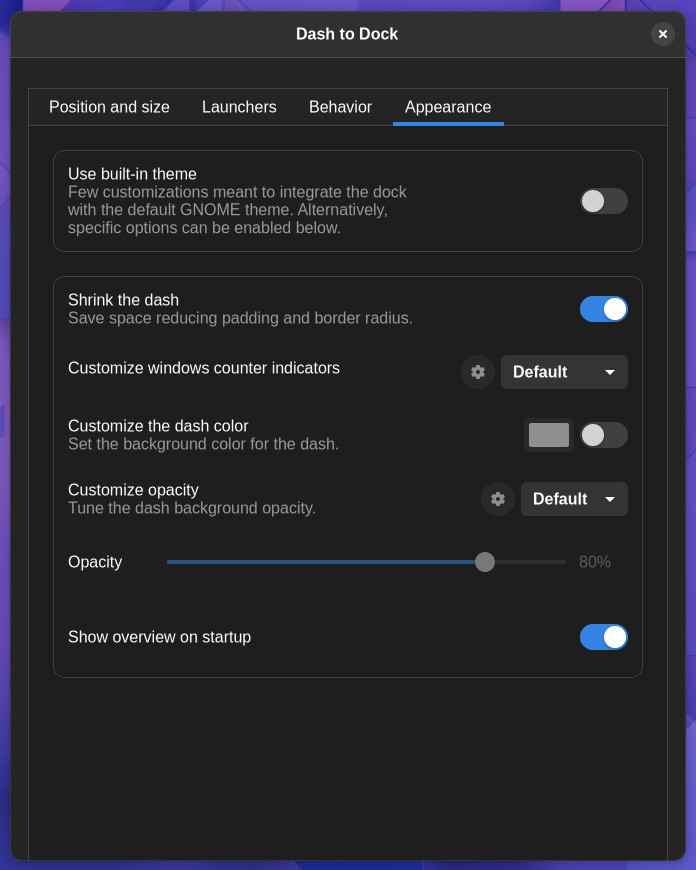Viewport: 696px width, 870px height.
Task: Click the Dash to Dock title
Action: (x=347, y=34)
